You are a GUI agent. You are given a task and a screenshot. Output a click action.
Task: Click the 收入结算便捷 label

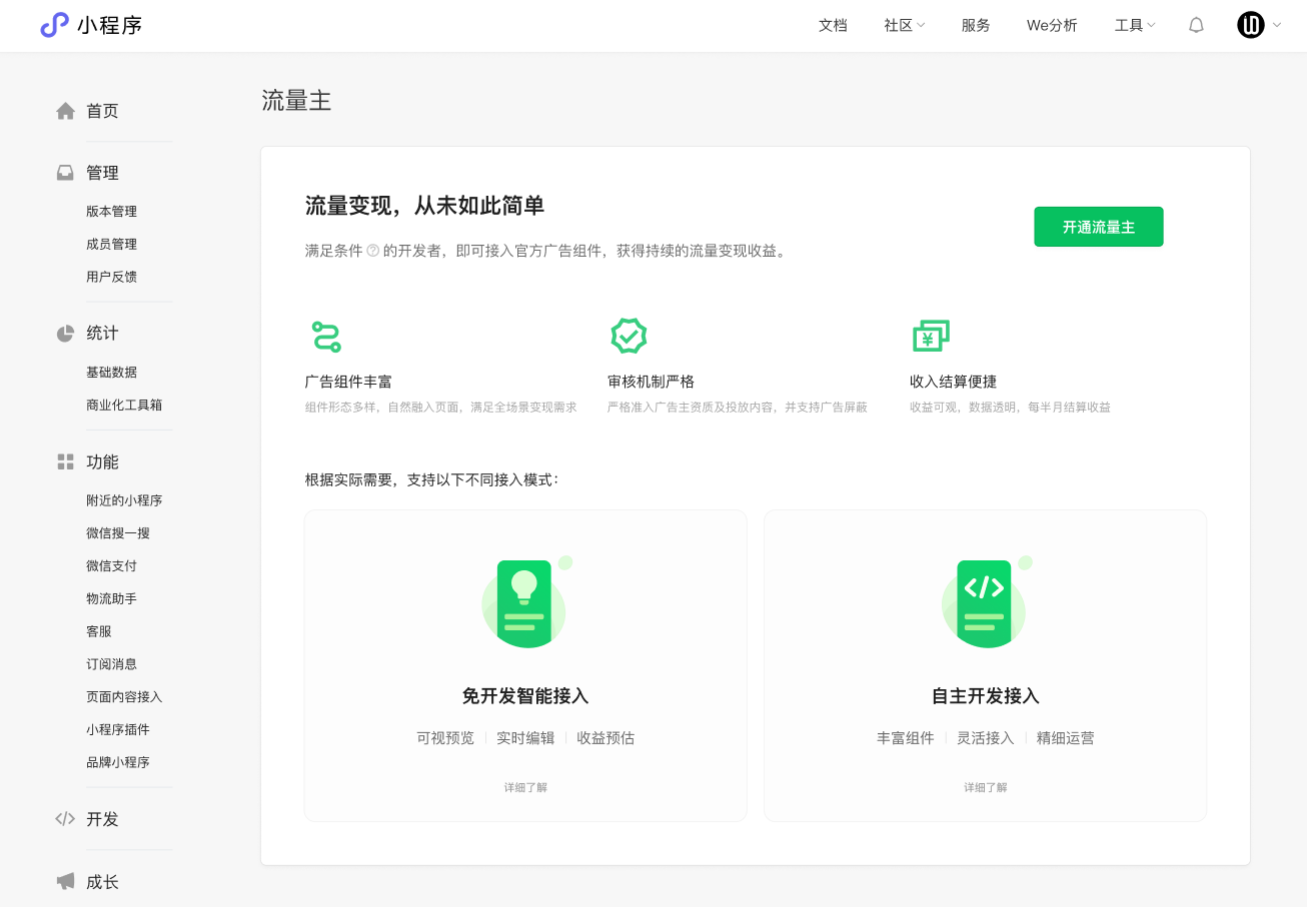tap(953, 382)
